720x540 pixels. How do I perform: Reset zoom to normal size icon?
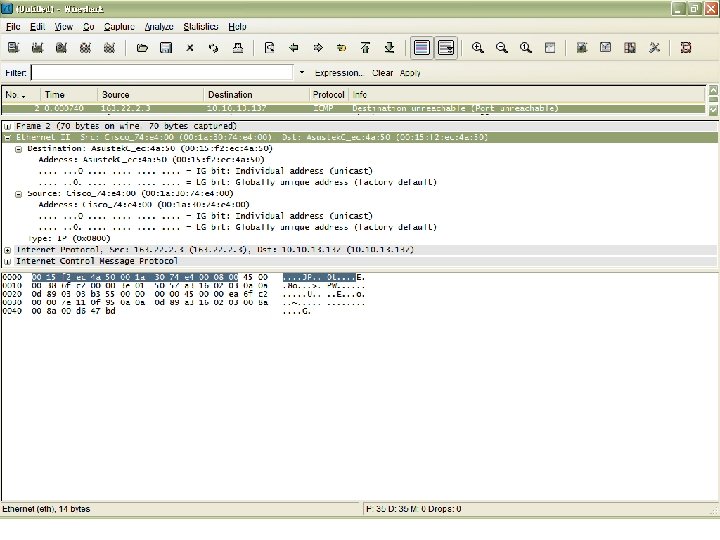[526, 48]
